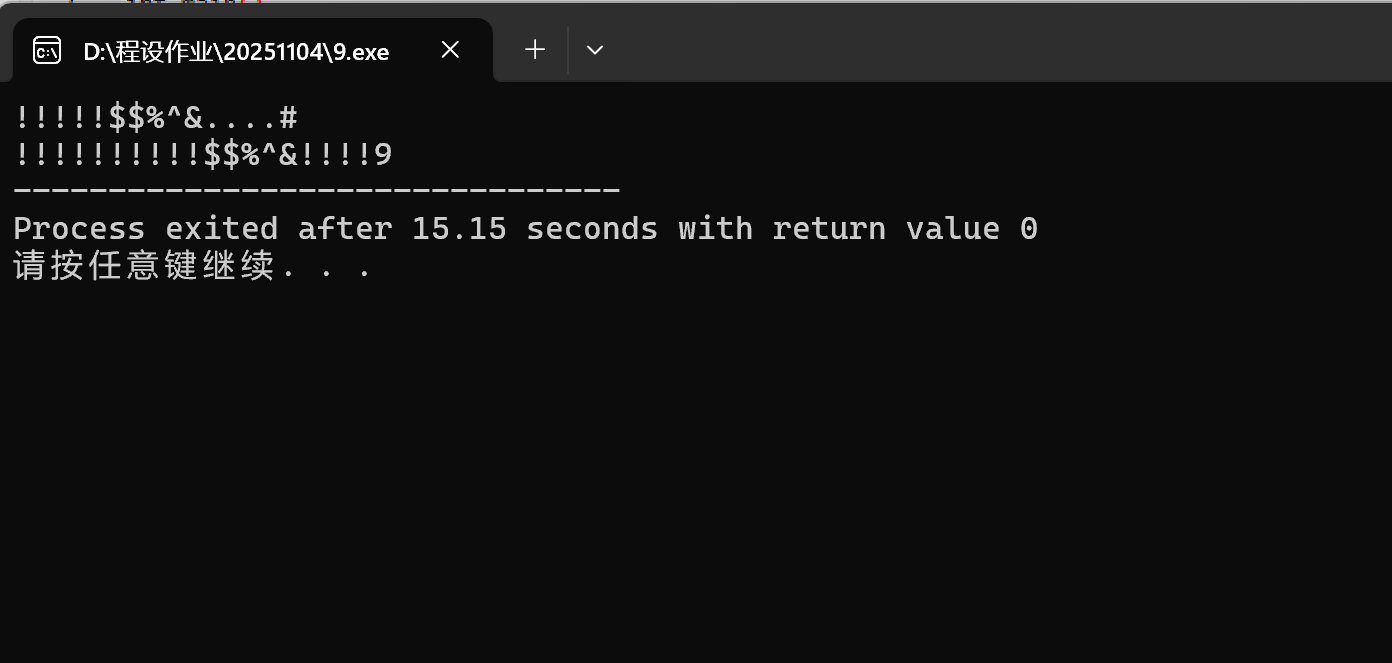Image resolution: width=1392 pixels, height=663 pixels.
Task: Click the $$%^& symbols in first line
Action: 155,118
